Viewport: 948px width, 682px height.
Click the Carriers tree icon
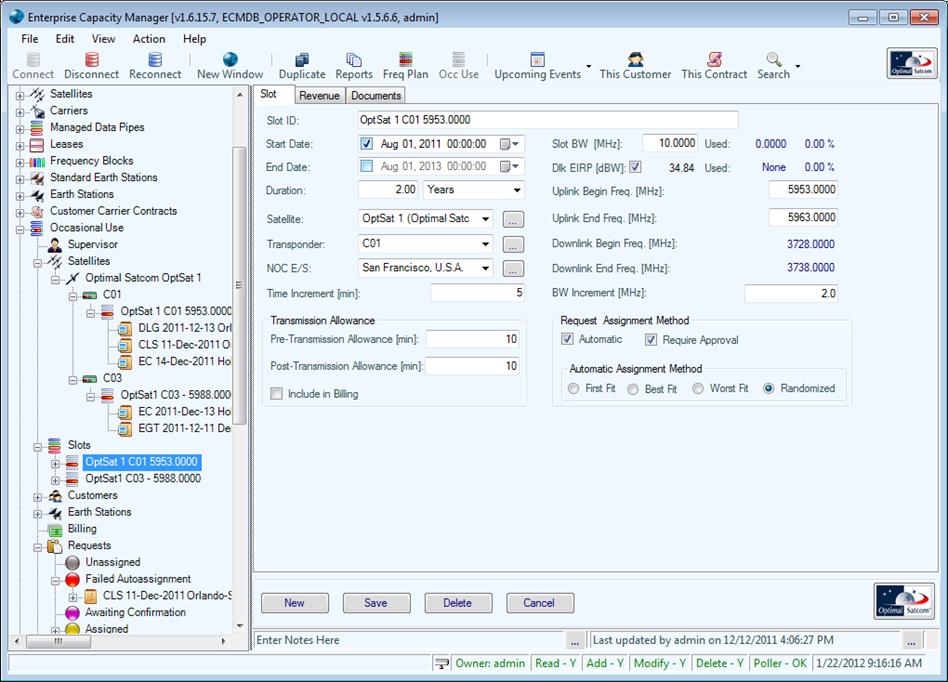tap(37, 111)
